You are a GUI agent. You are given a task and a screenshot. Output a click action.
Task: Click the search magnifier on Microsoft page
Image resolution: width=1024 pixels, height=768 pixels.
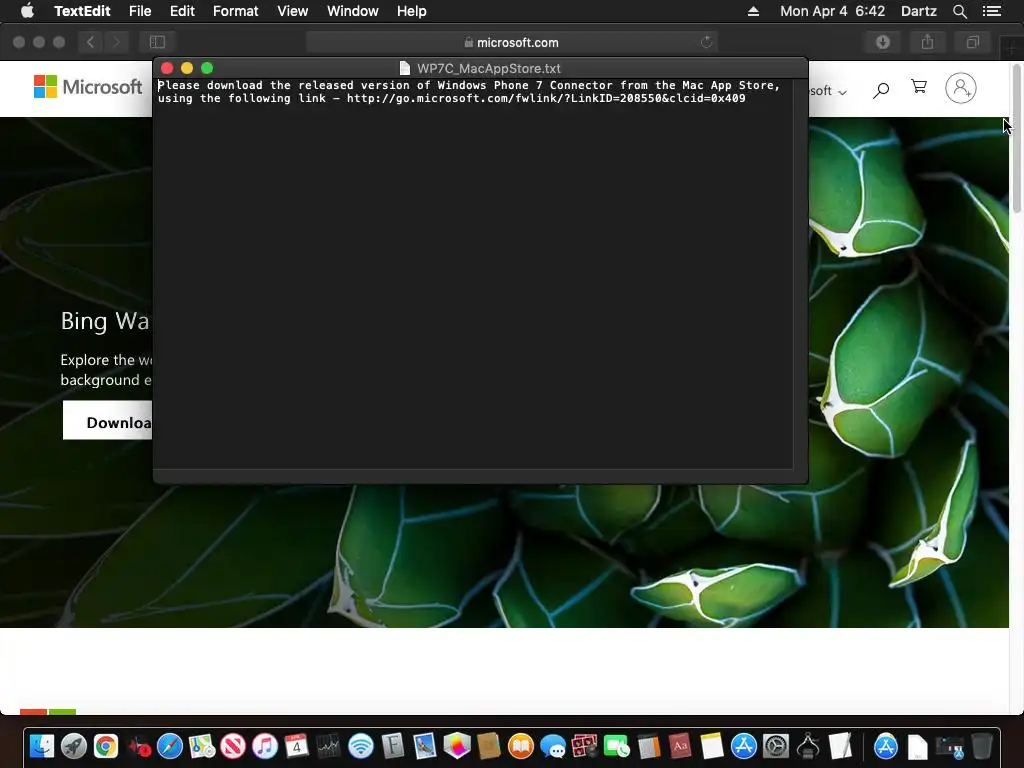click(881, 89)
